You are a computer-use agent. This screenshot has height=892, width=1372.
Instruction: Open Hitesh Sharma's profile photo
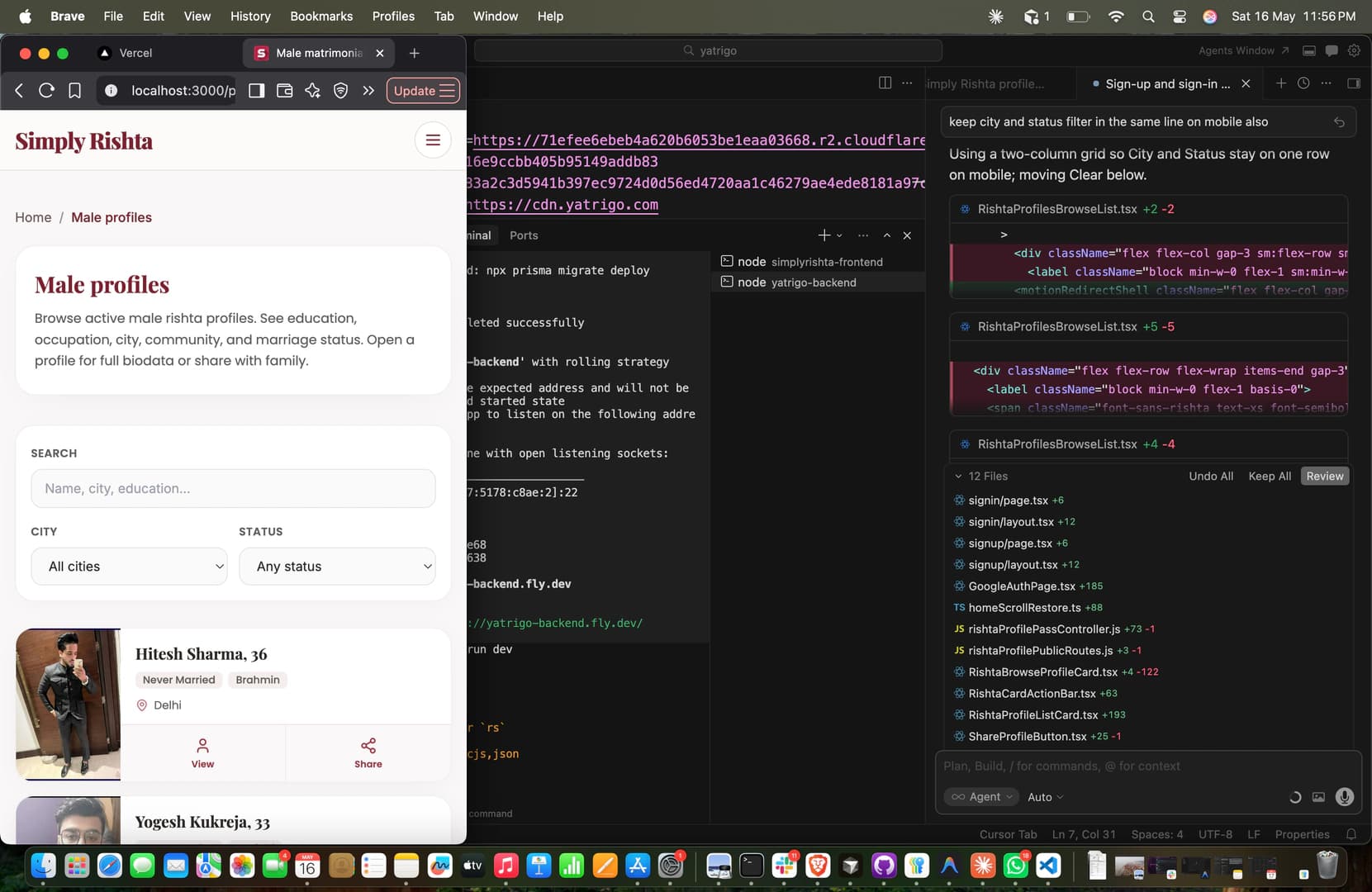[69, 705]
